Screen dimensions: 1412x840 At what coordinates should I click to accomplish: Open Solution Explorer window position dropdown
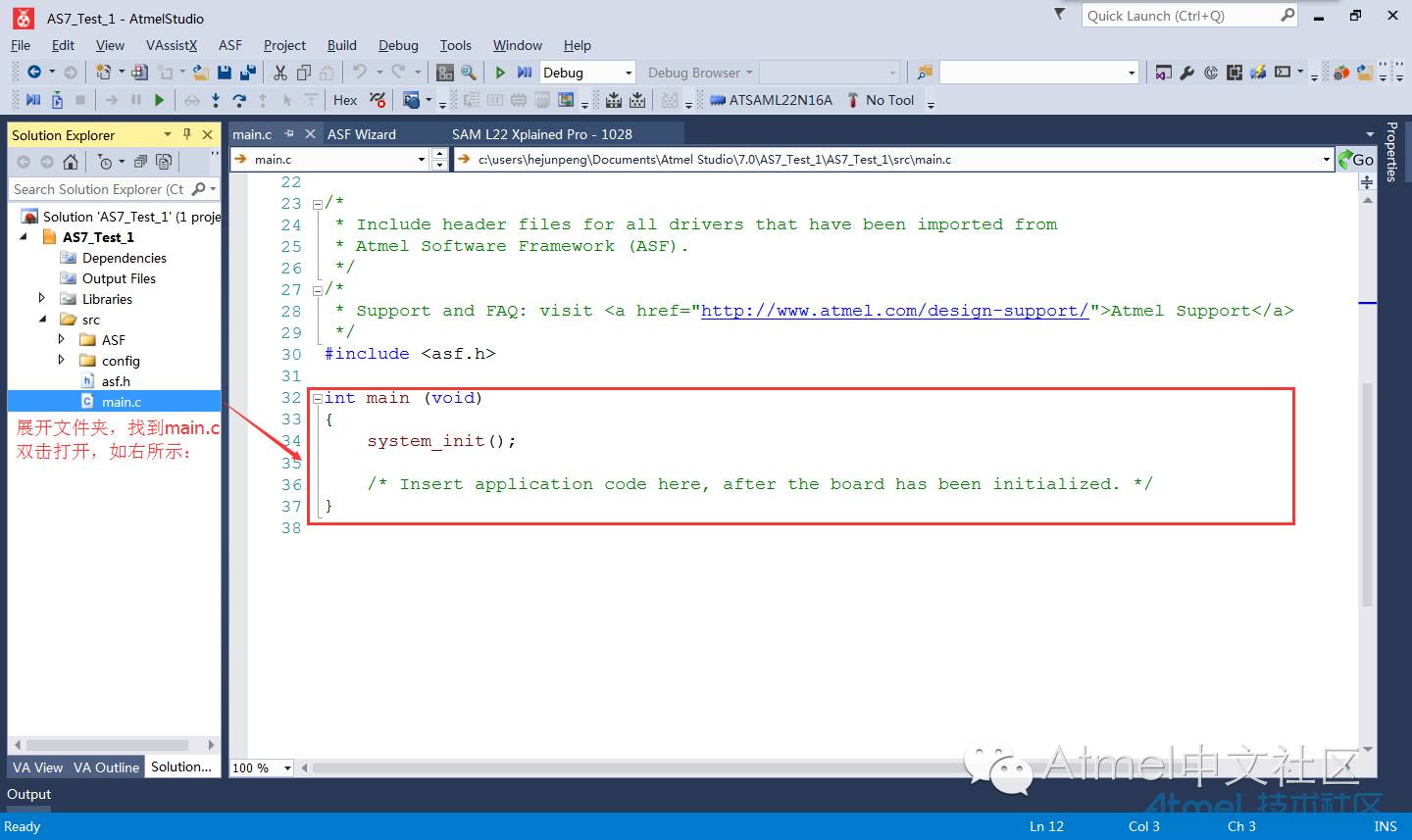click(168, 134)
